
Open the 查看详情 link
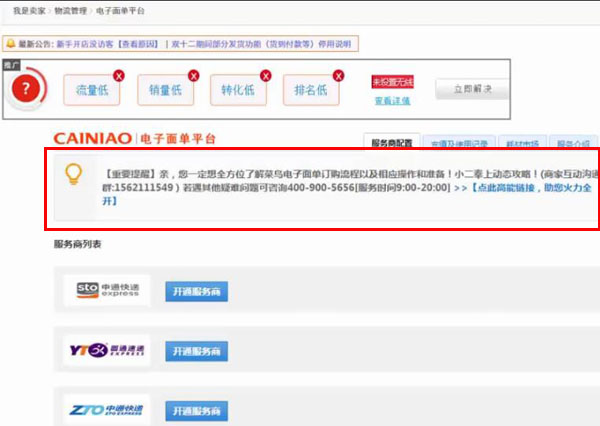393,101
